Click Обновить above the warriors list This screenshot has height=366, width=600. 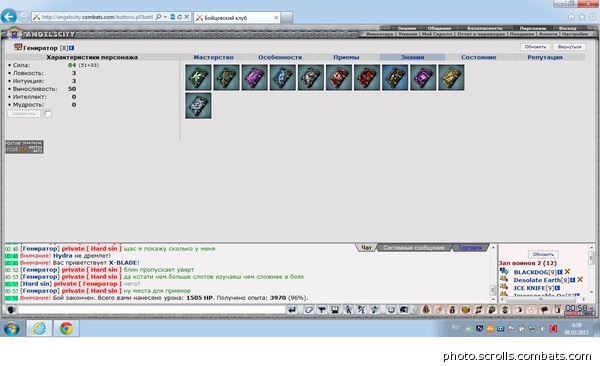(x=543, y=254)
